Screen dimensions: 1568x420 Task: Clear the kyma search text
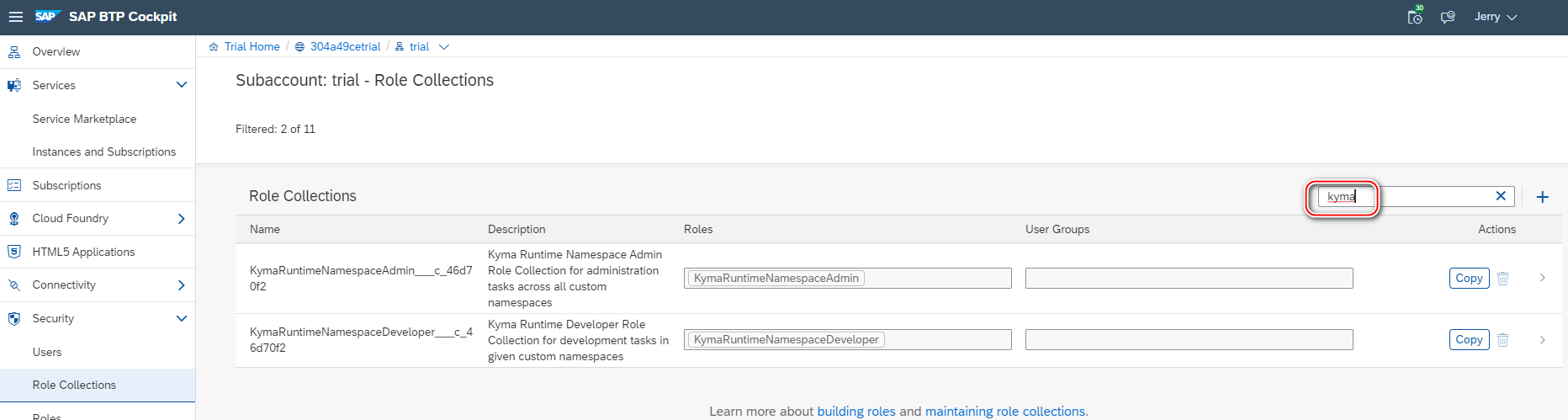(x=1501, y=196)
